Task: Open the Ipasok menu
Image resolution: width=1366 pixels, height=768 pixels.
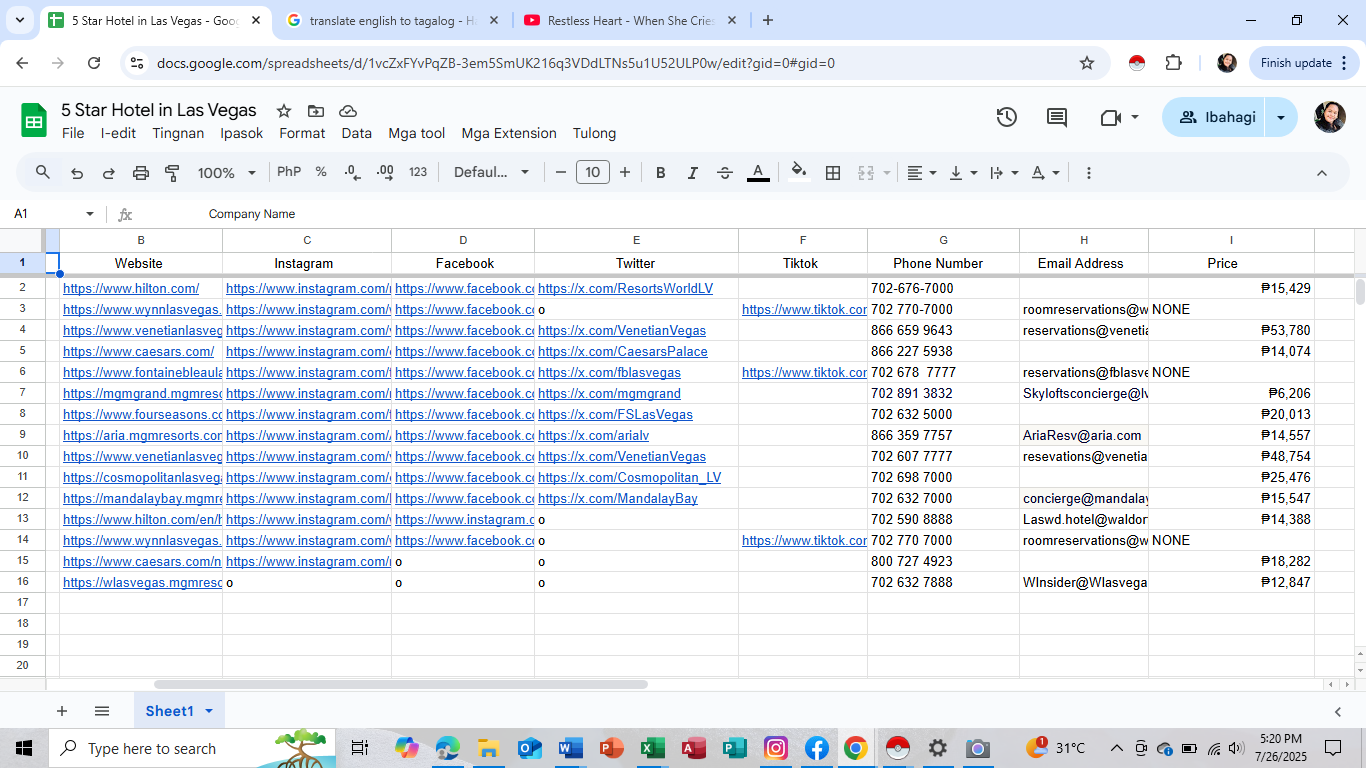Action: click(242, 133)
